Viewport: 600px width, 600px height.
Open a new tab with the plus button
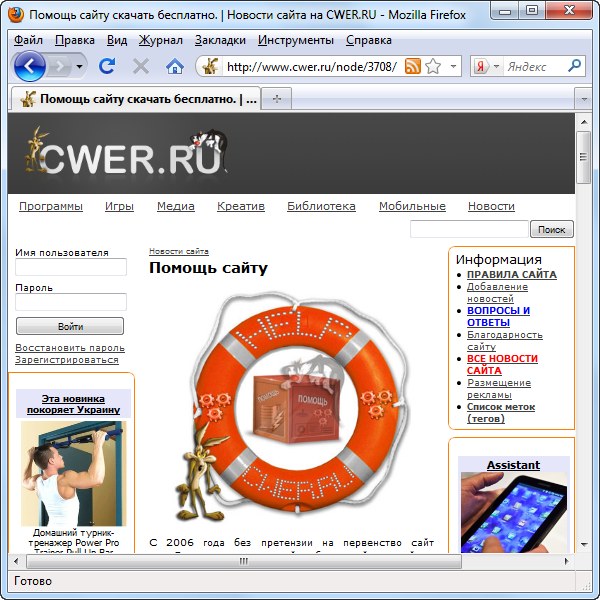[277, 99]
